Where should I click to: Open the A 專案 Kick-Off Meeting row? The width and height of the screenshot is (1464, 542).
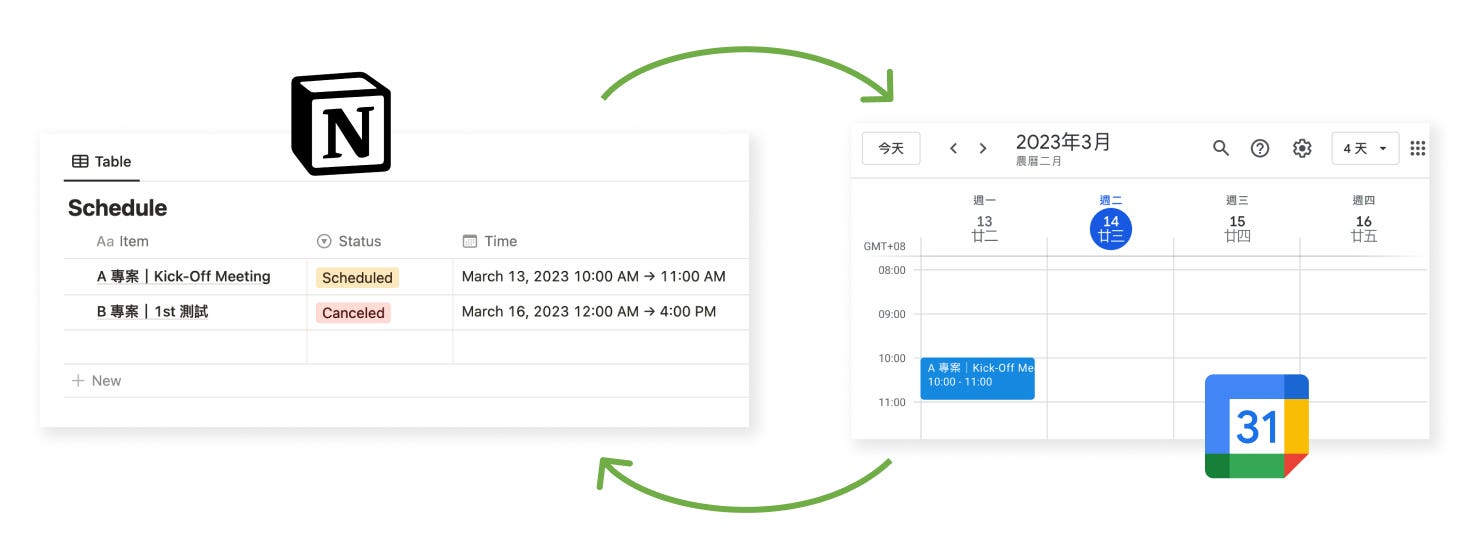(x=184, y=276)
